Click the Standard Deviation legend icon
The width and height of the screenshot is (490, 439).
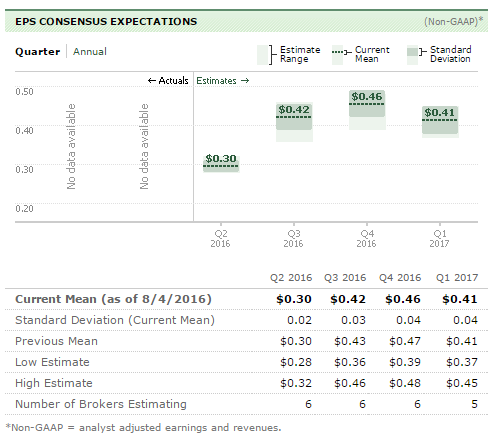click(412, 55)
